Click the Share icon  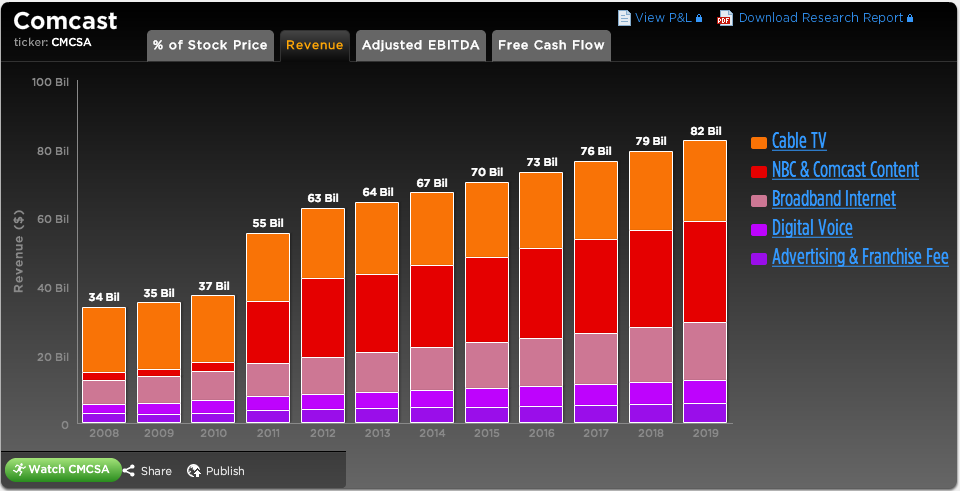click(129, 470)
